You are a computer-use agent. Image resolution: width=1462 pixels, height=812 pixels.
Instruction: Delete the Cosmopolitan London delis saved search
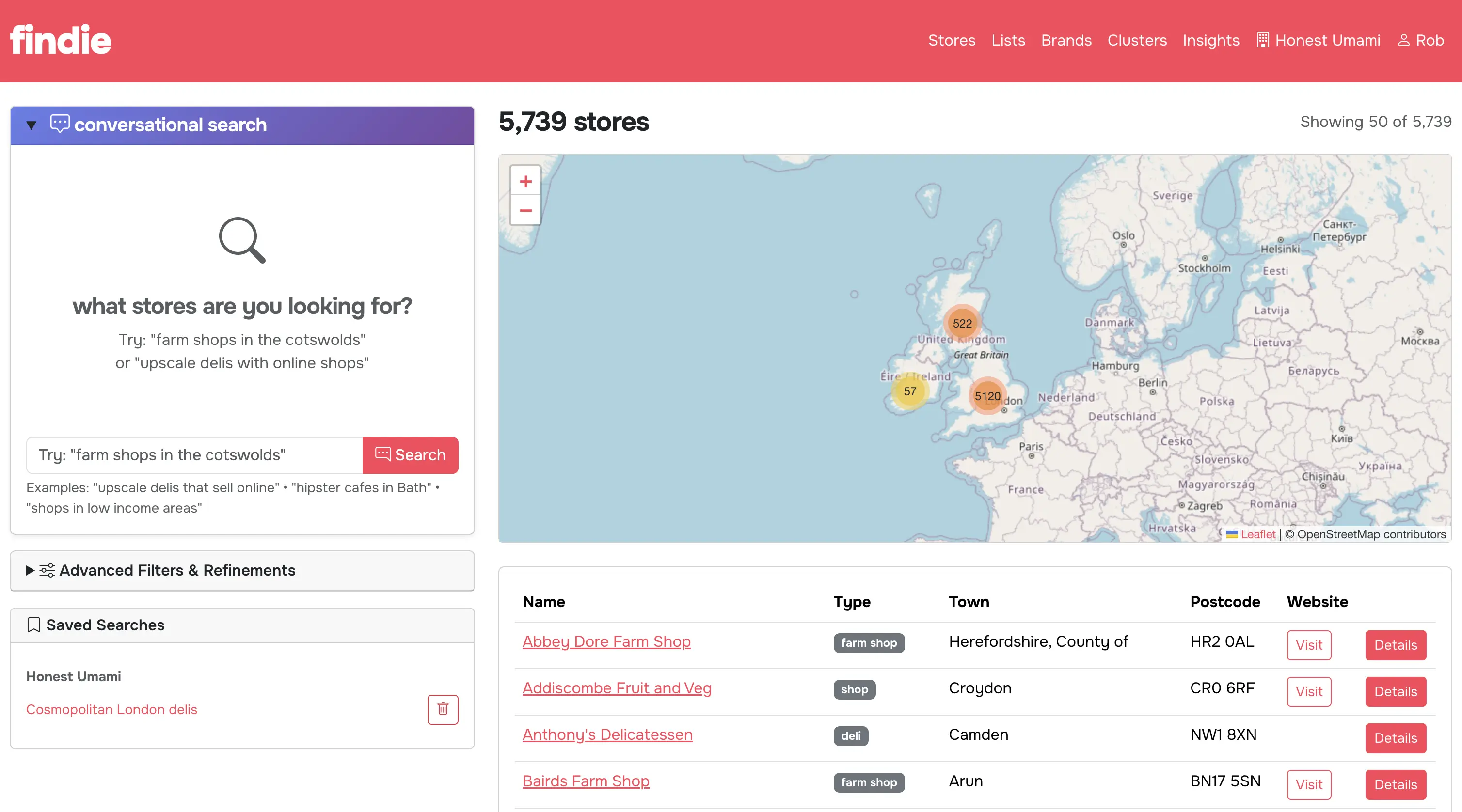(x=443, y=709)
